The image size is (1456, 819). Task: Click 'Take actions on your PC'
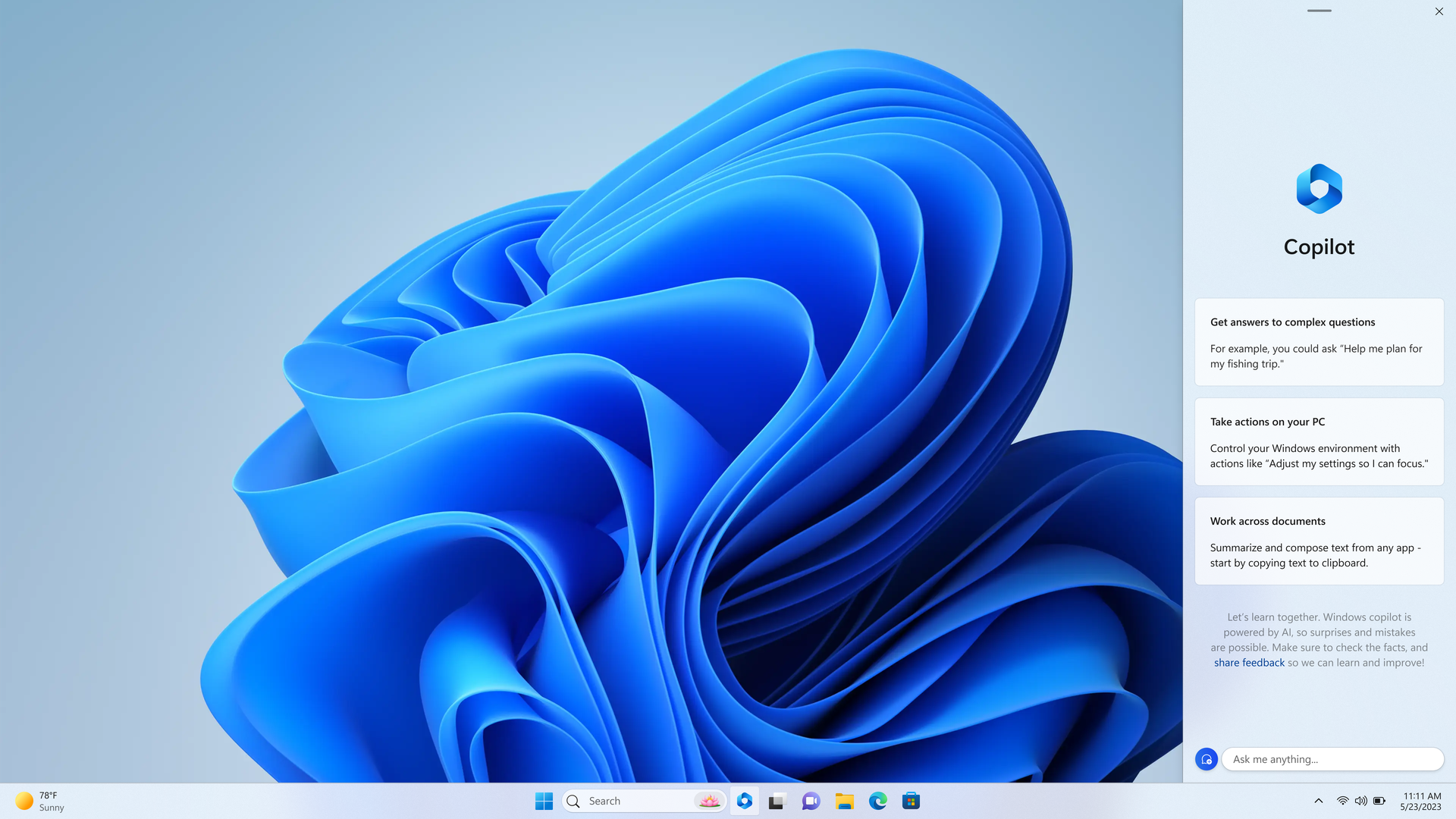pos(1267,421)
